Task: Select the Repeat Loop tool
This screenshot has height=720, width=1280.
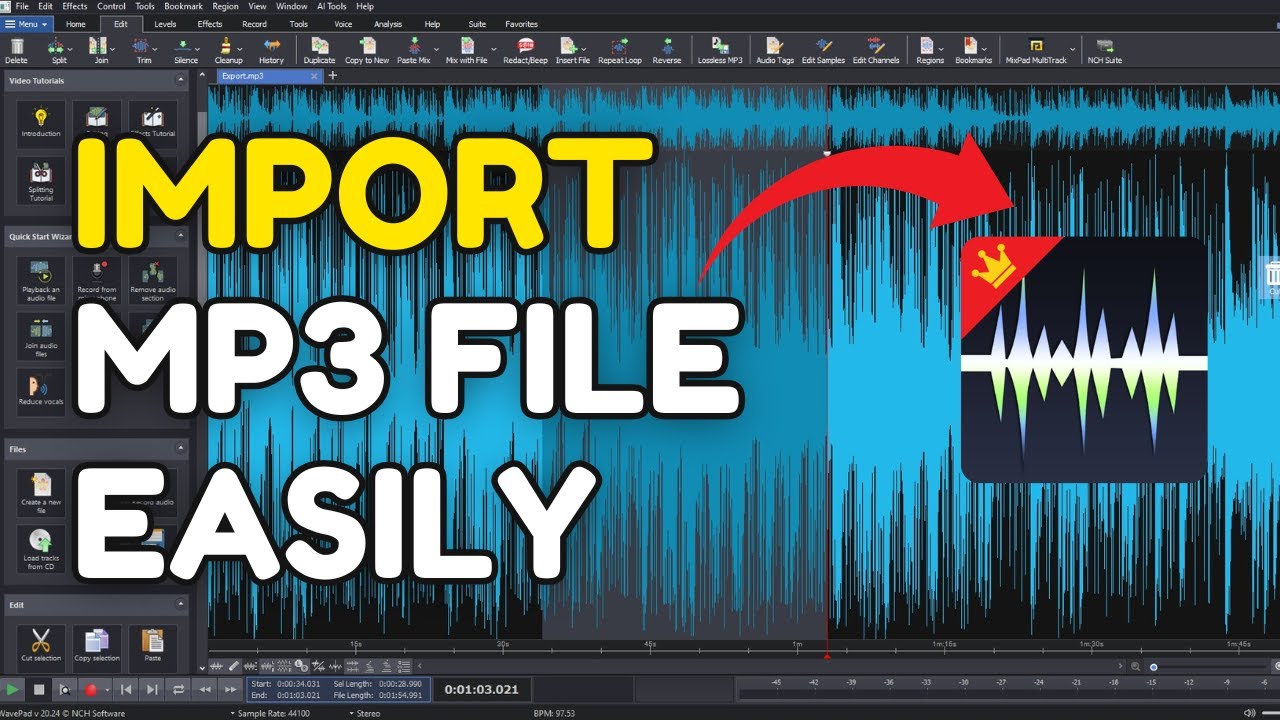Action: [x=619, y=50]
